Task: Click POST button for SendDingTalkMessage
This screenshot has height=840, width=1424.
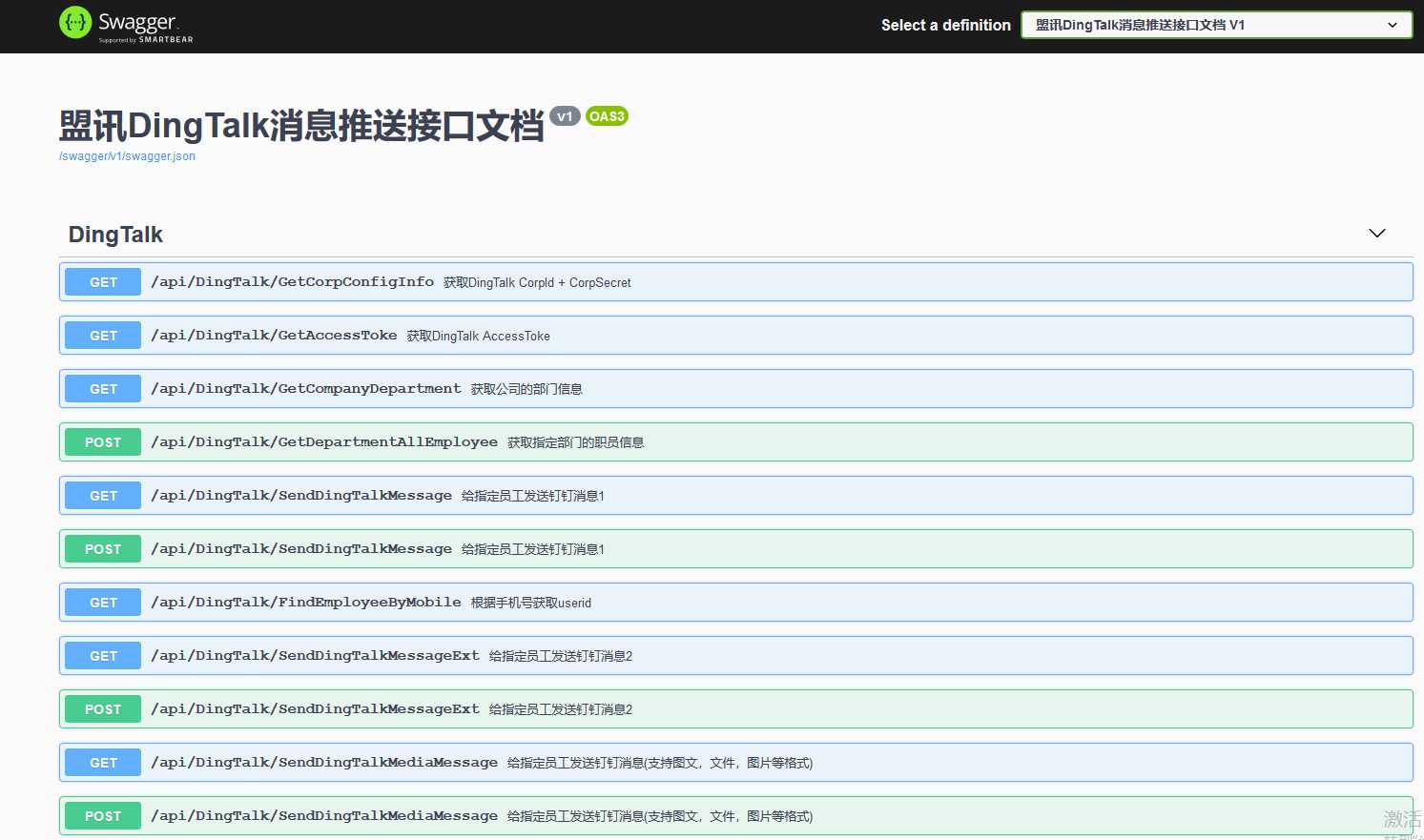Action: (x=103, y=549)
